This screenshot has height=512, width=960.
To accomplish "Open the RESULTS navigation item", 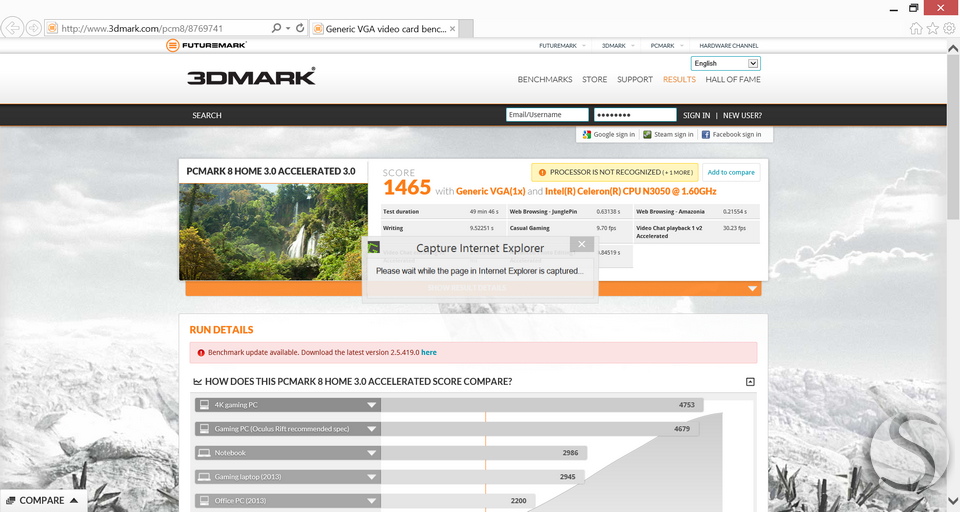I will [679, 80].
